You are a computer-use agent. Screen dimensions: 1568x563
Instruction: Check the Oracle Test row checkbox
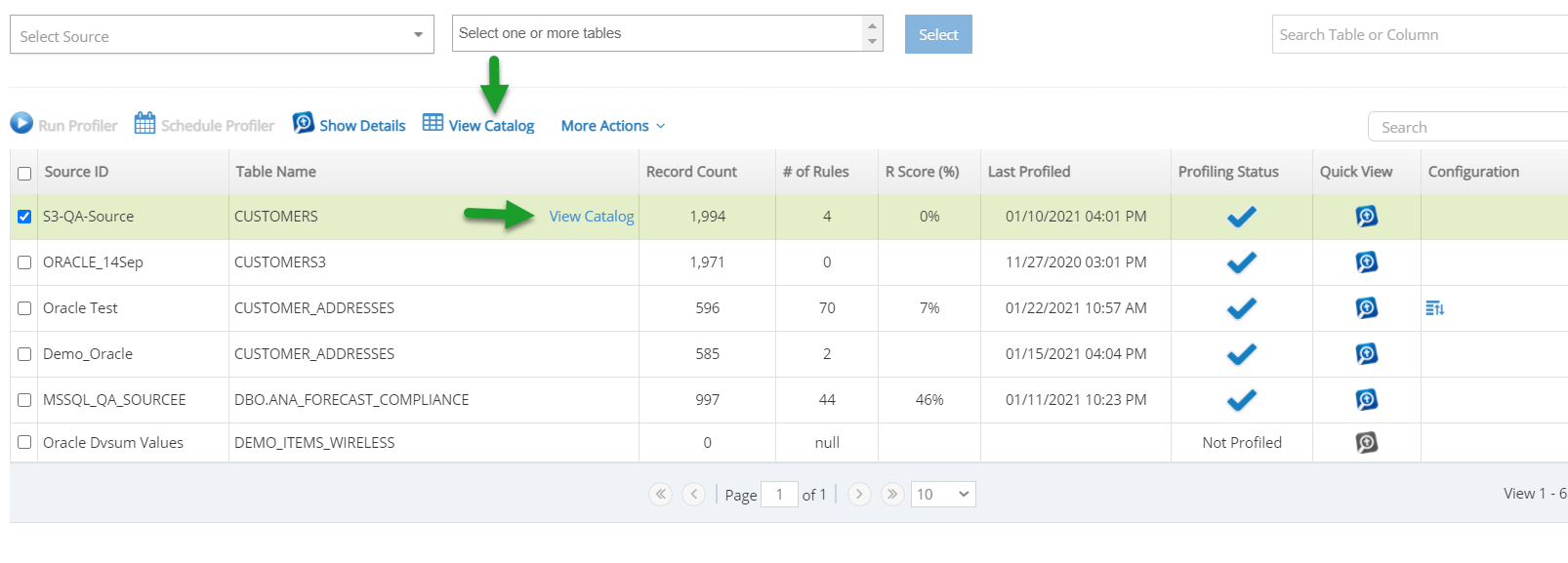[24, 308]
